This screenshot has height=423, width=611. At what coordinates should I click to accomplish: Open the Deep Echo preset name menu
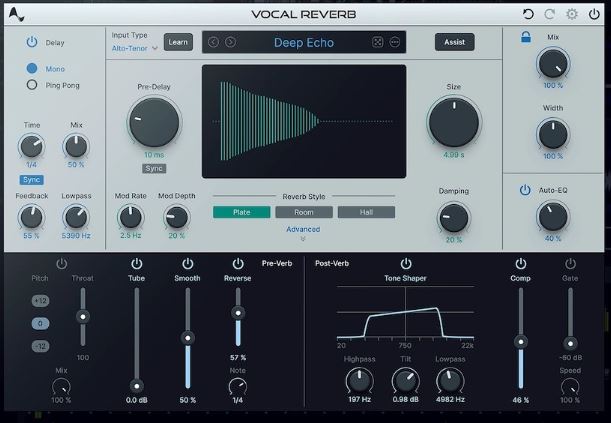click(x=304, y=42)
